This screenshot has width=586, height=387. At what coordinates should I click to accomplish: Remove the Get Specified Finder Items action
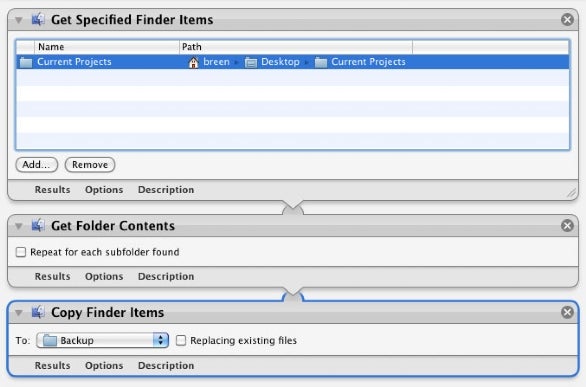point(567,19)
